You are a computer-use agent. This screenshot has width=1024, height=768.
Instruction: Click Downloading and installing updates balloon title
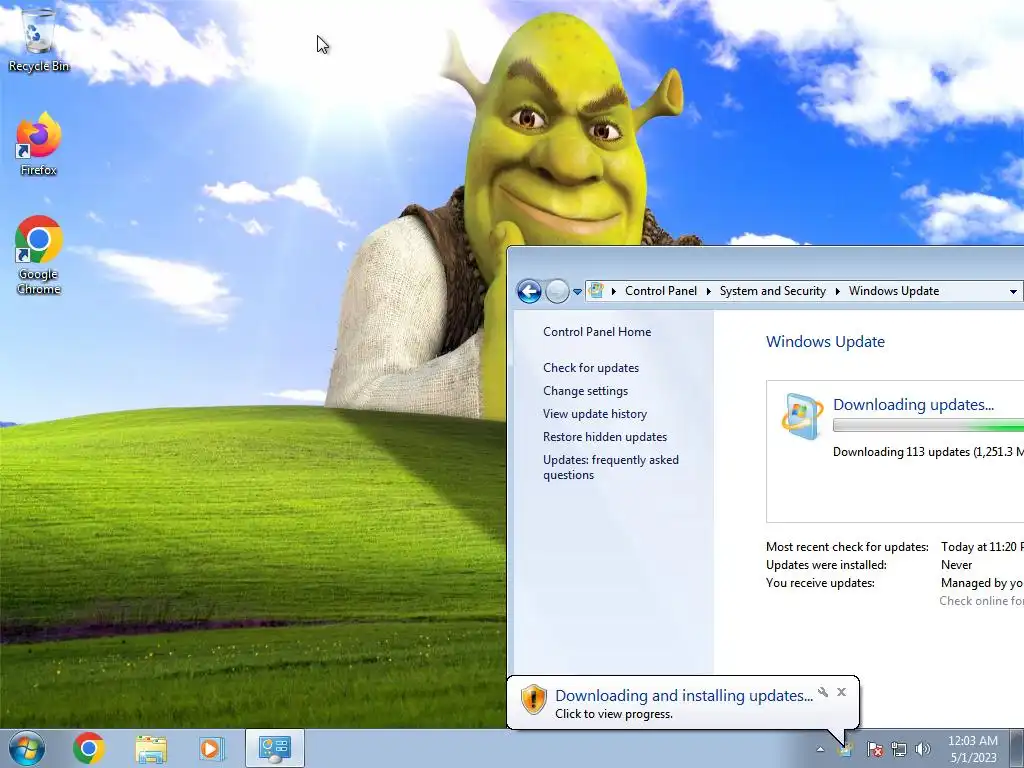[x=684, y=696]
